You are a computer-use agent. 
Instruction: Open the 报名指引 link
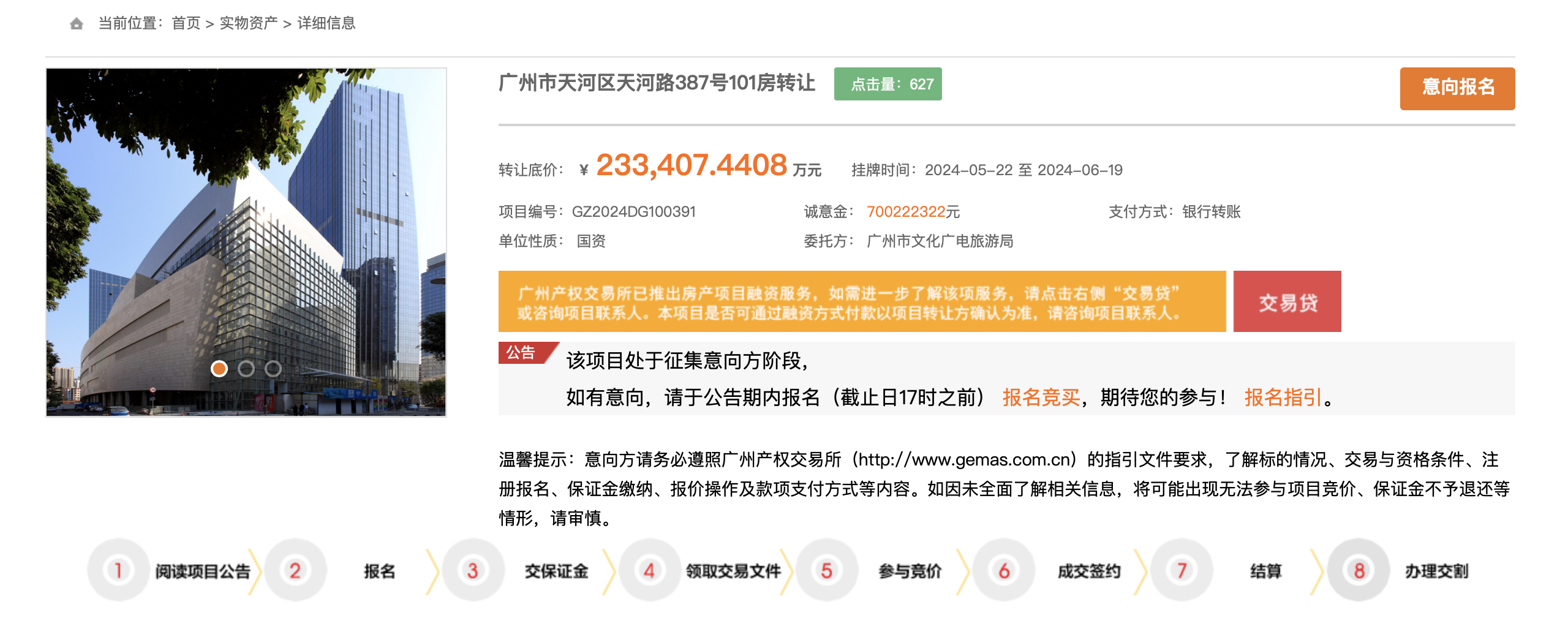[1283, 398]
